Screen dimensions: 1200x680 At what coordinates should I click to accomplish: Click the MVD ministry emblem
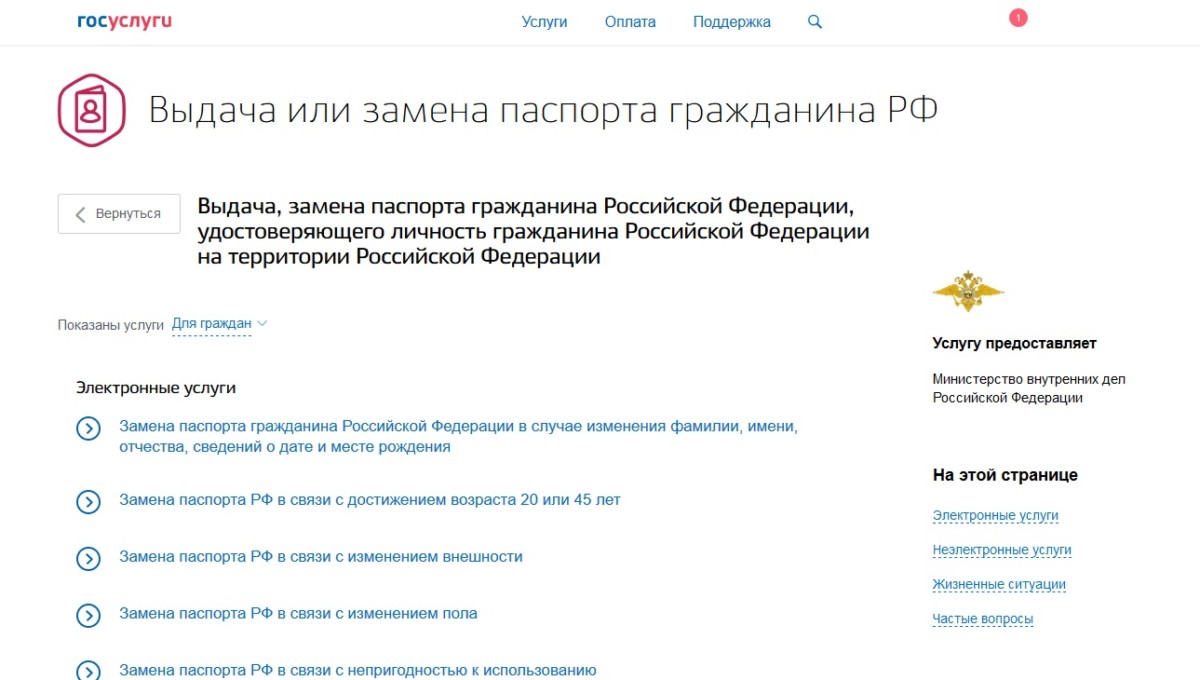point(967,292)
